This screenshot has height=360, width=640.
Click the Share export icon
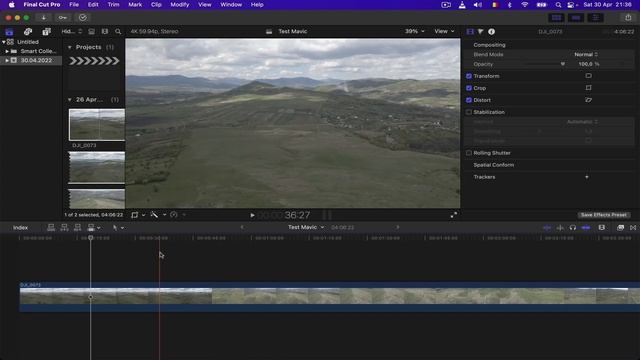tap(628, 18)
